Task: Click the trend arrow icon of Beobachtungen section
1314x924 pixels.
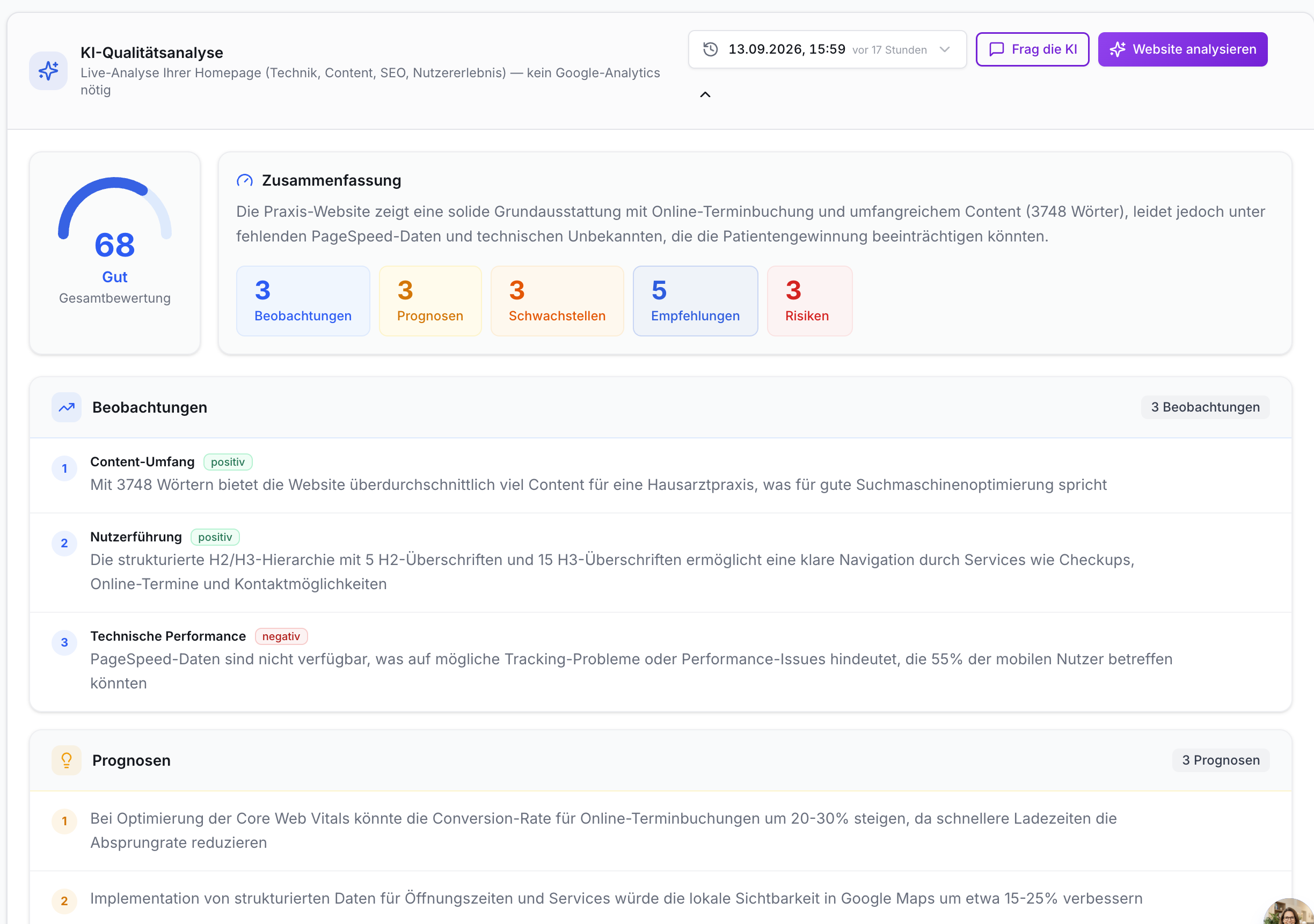Action: point(67,407)
